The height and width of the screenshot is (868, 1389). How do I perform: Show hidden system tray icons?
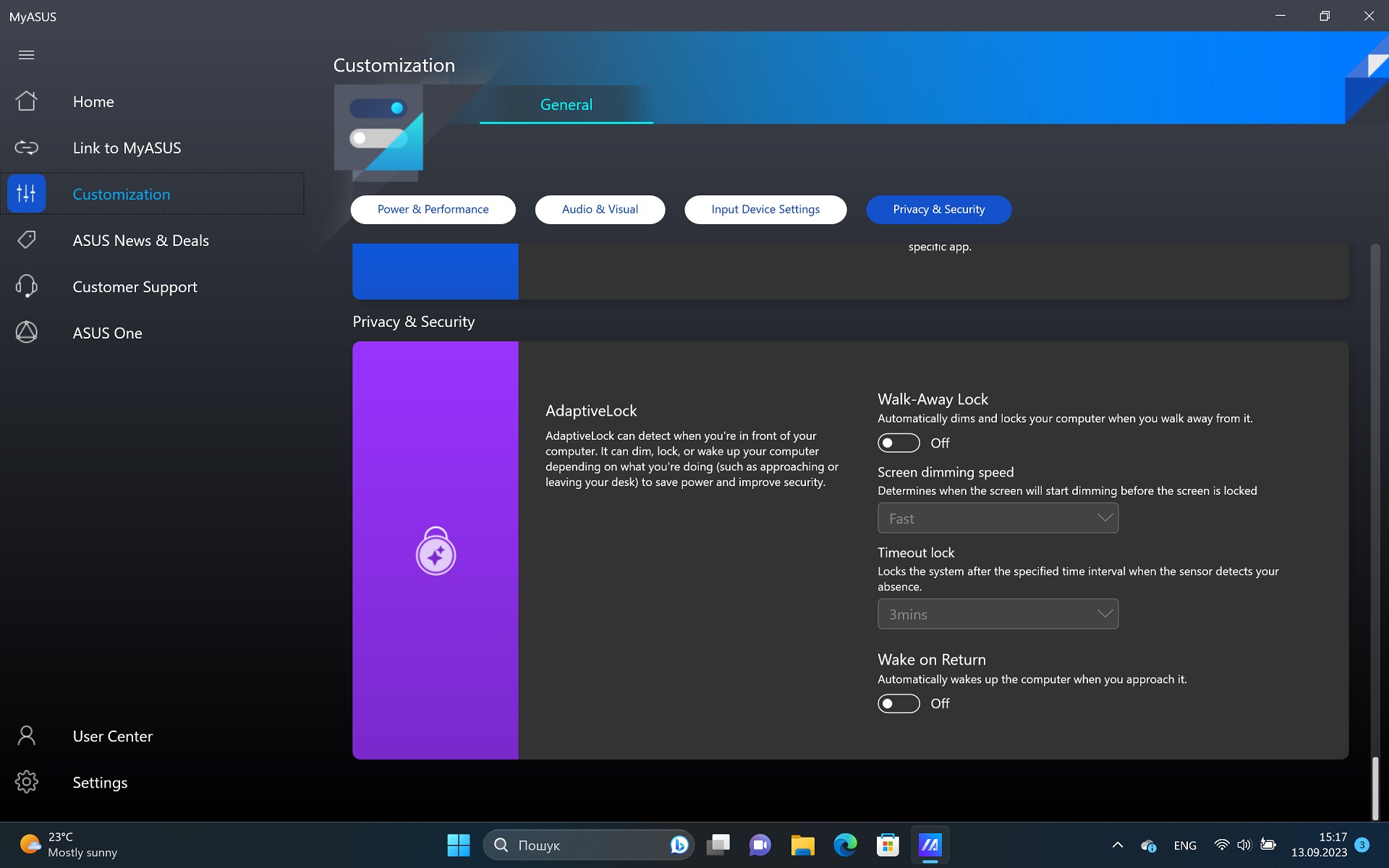tap(1118, 845)
